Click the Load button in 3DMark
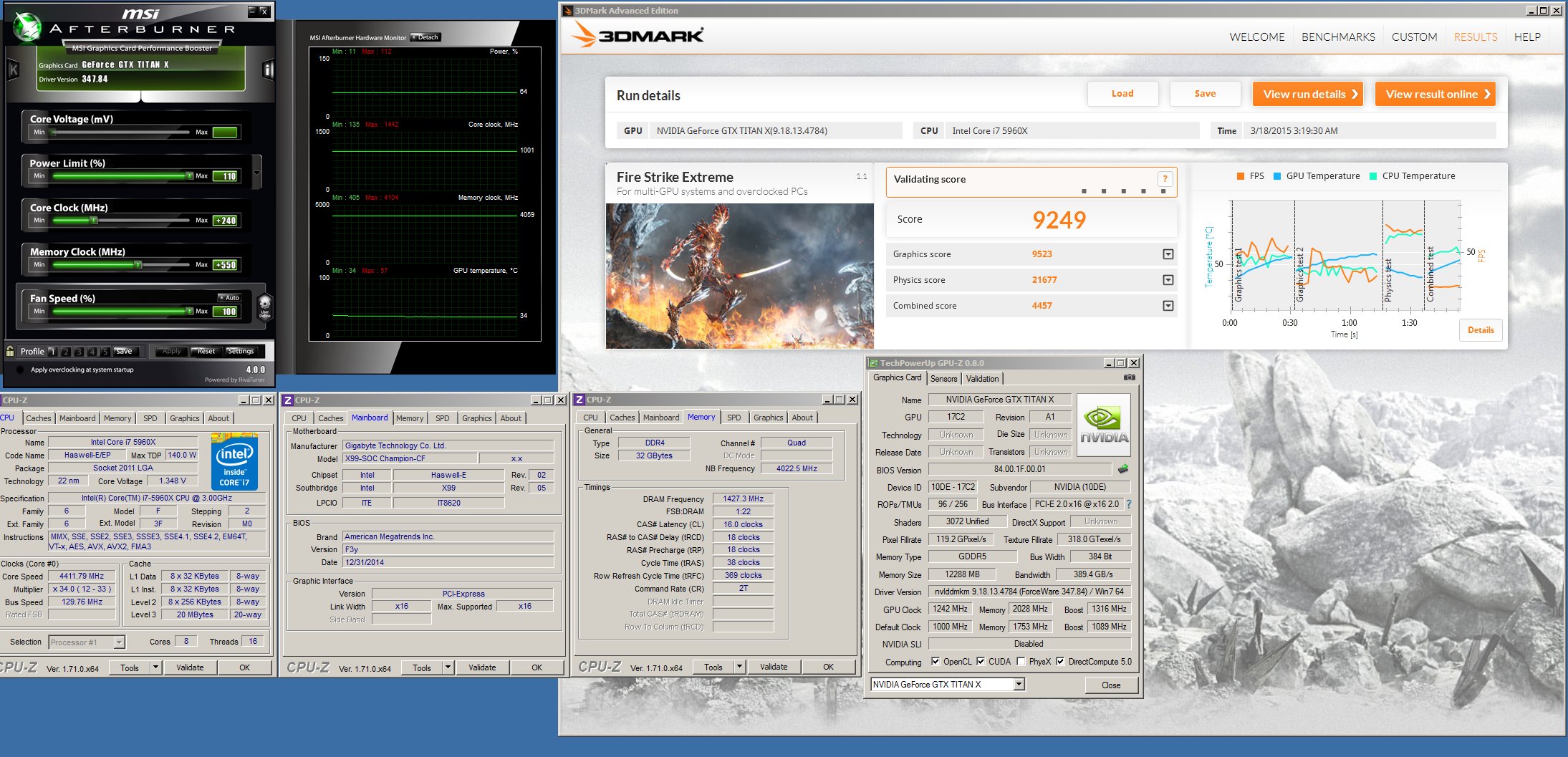 (x=1122, y=94)
